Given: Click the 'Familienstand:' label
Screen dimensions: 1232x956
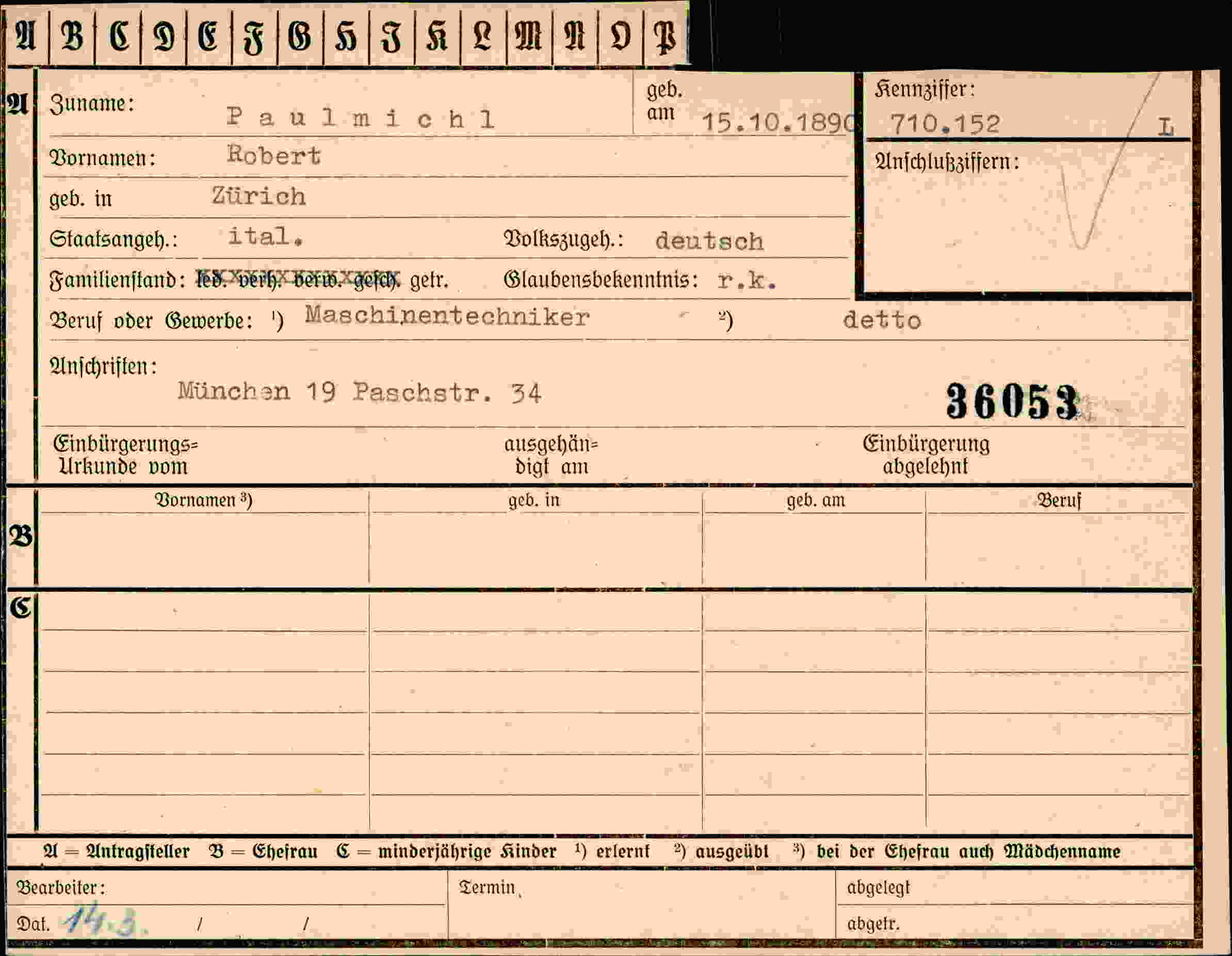Looking at the screenshot, I should click(118, 280).
